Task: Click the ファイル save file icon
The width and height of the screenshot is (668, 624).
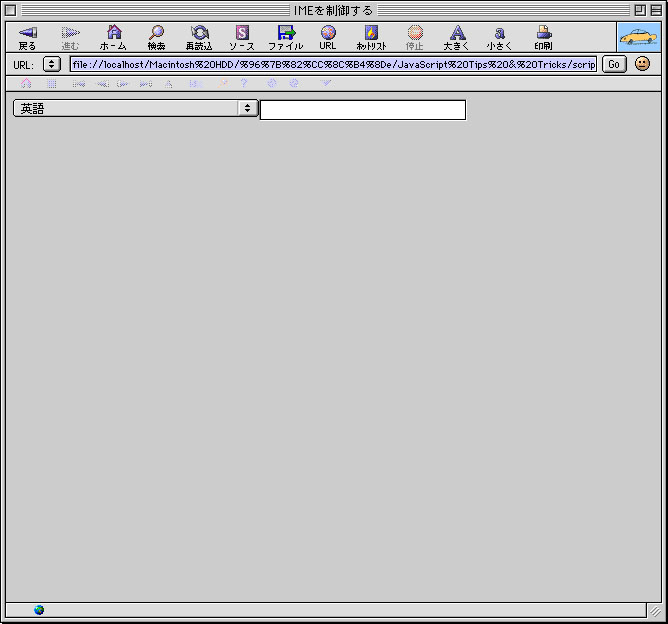Action: [x=286, y=32]
